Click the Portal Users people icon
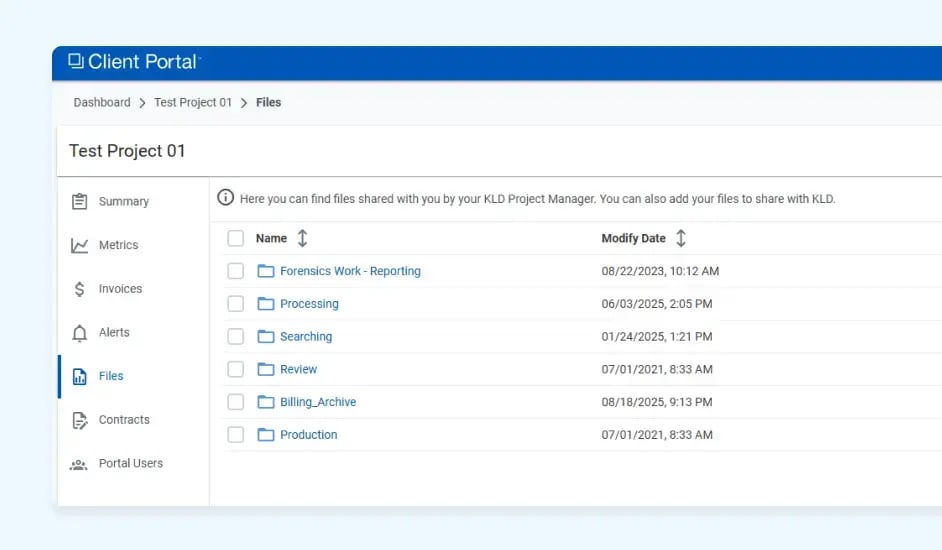This screenshot has height=550, width=942. [x=80, y=464]
